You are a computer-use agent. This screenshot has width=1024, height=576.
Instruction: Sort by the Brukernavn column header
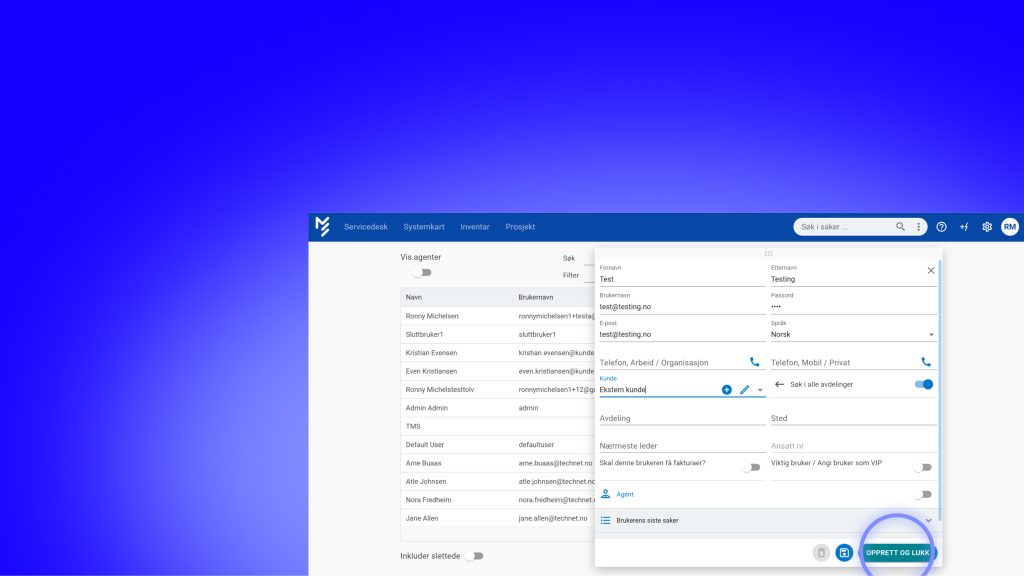click(536, 297)
